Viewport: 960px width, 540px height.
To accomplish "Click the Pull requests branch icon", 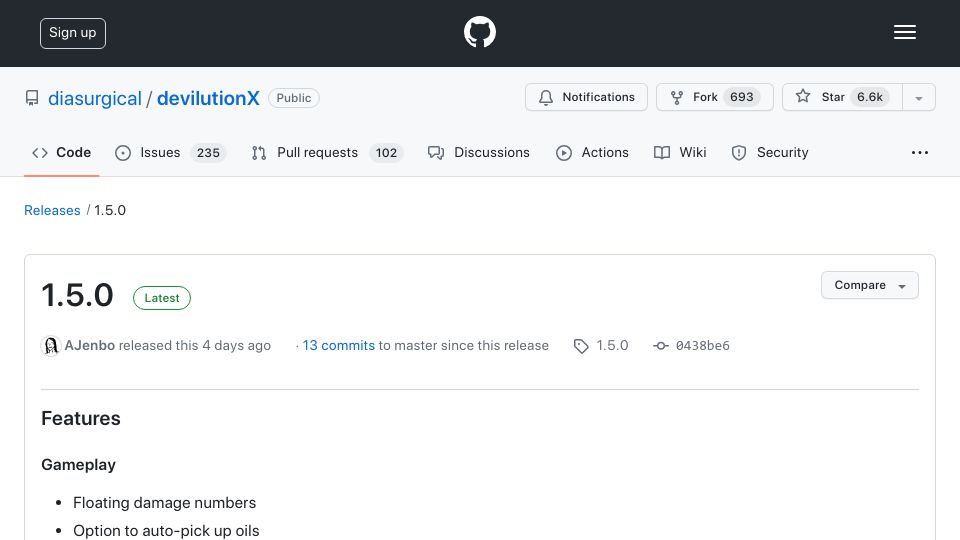I will click(x=259, y=153).
